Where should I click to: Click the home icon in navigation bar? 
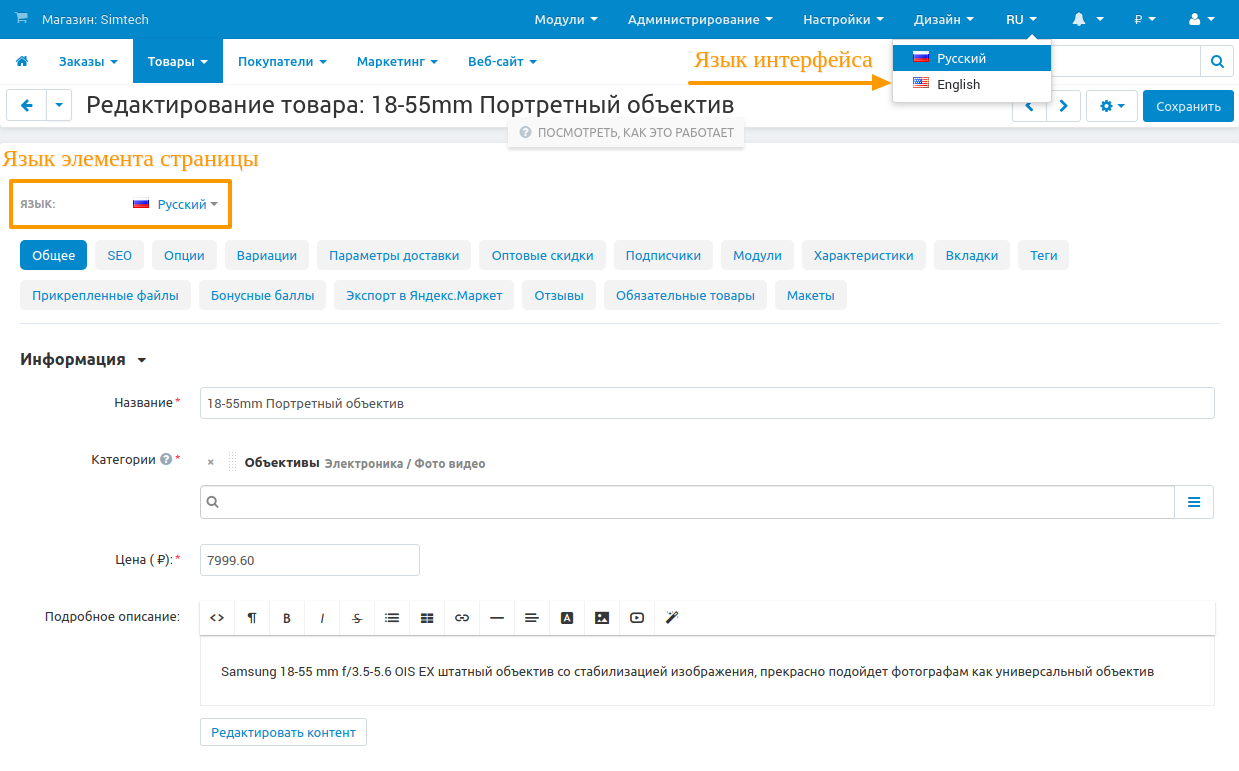22,62
